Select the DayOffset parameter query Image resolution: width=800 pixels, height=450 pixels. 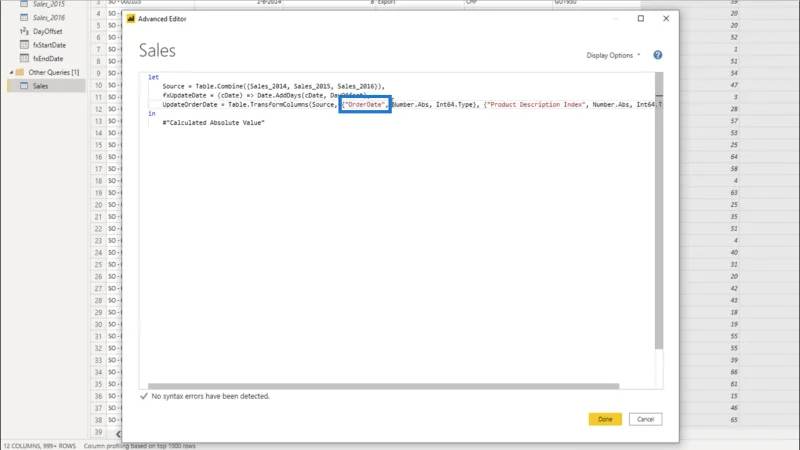[x=46, y=31]
